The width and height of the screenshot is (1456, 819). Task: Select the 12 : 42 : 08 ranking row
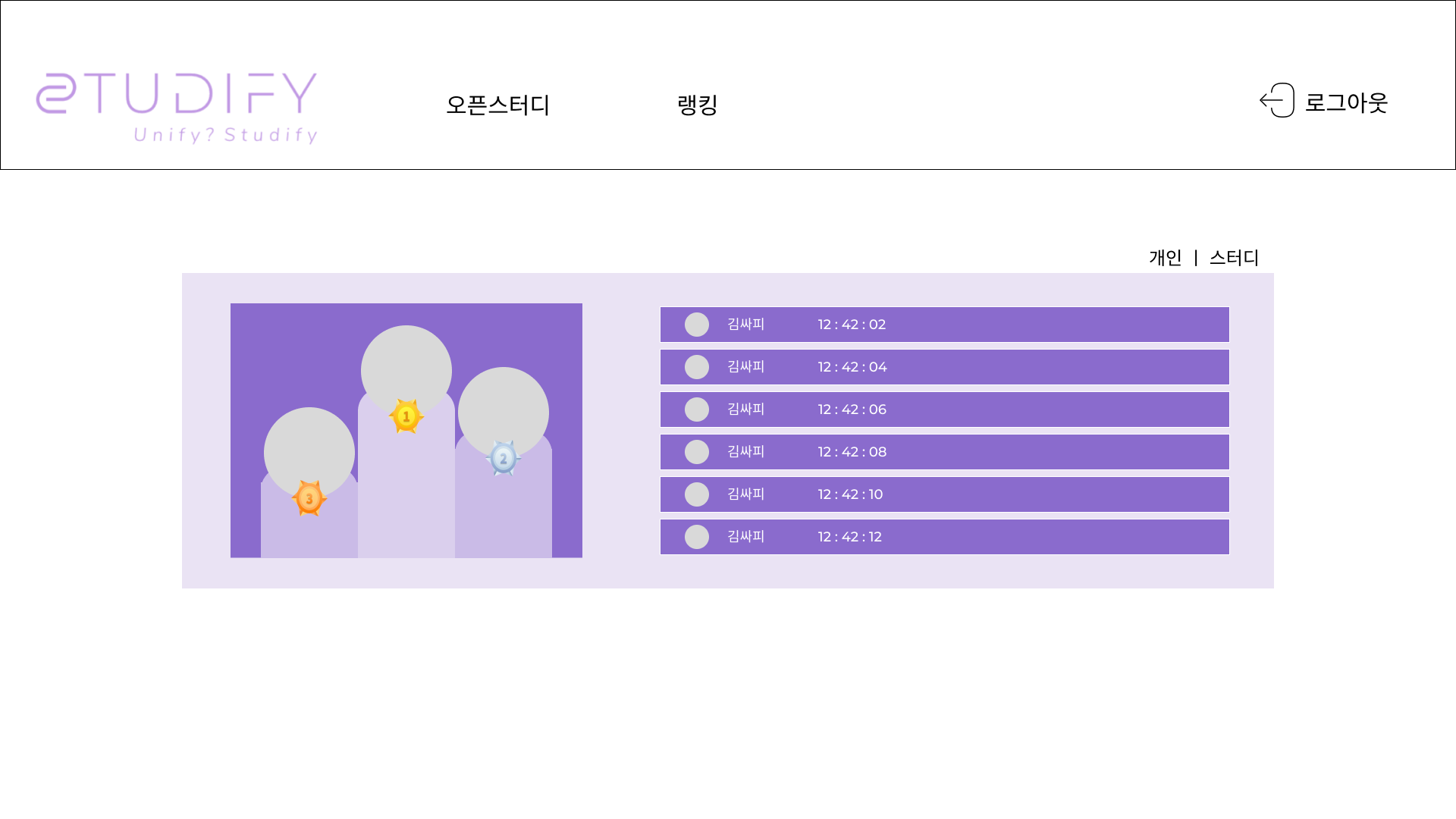pos(944,452)
